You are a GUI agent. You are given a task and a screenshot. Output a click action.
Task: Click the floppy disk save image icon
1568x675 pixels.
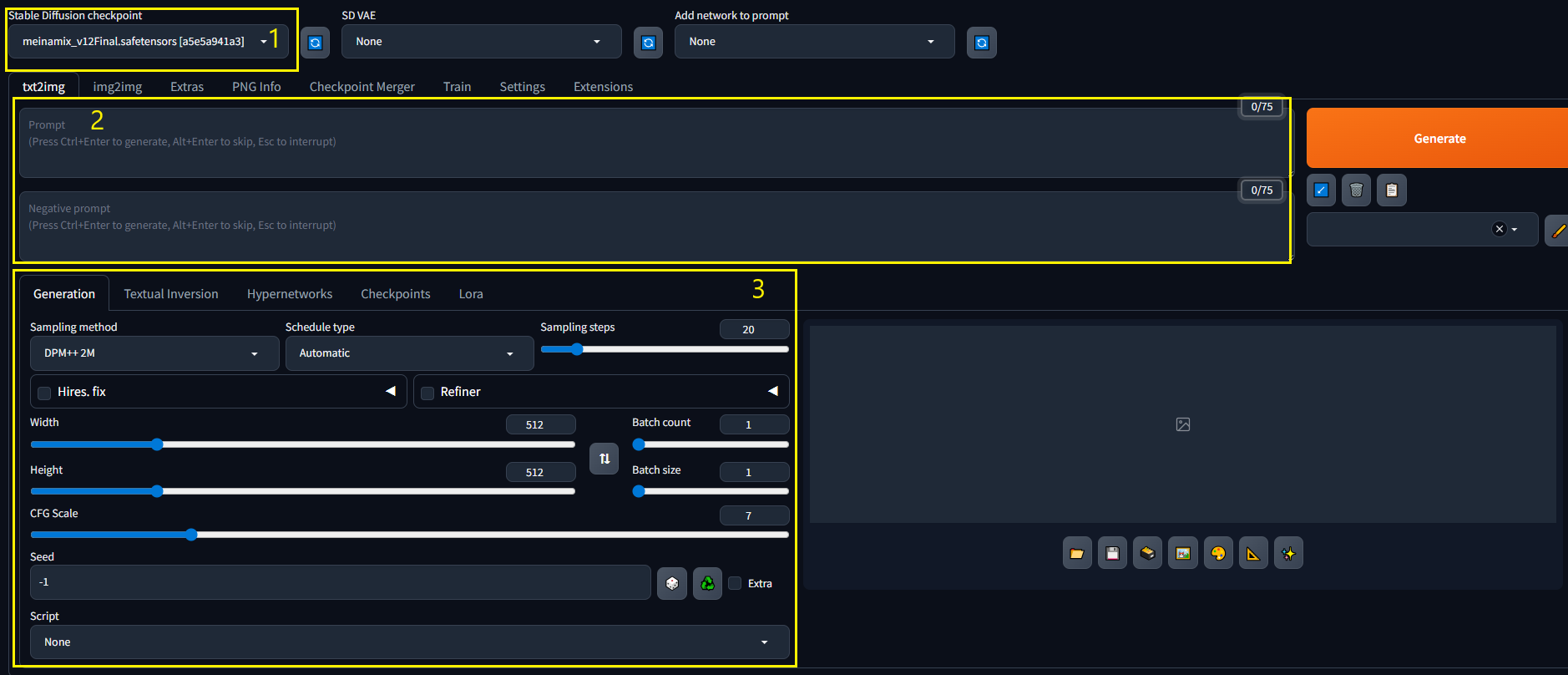point(1112,553)
